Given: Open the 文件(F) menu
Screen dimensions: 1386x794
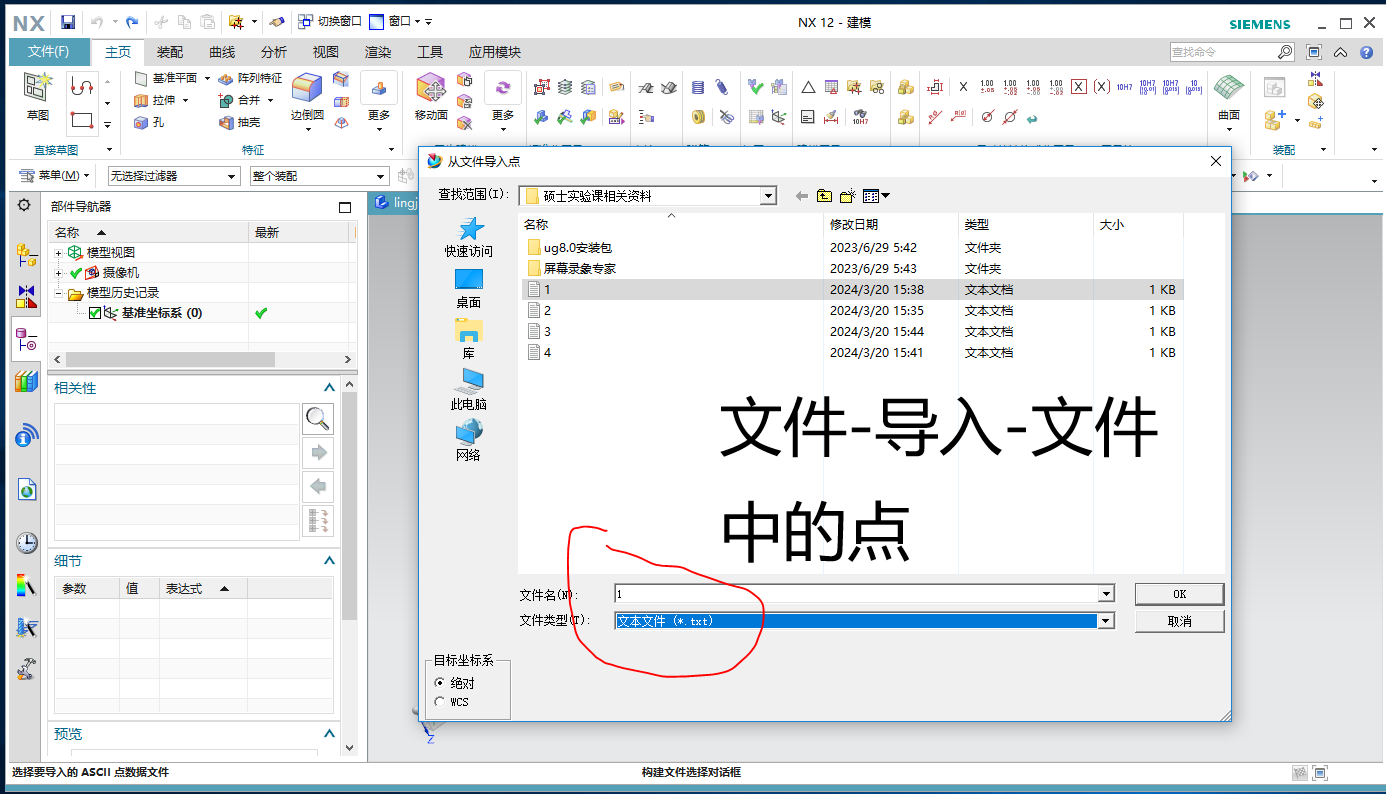Looking at the screenshot, I should [49, 52].
